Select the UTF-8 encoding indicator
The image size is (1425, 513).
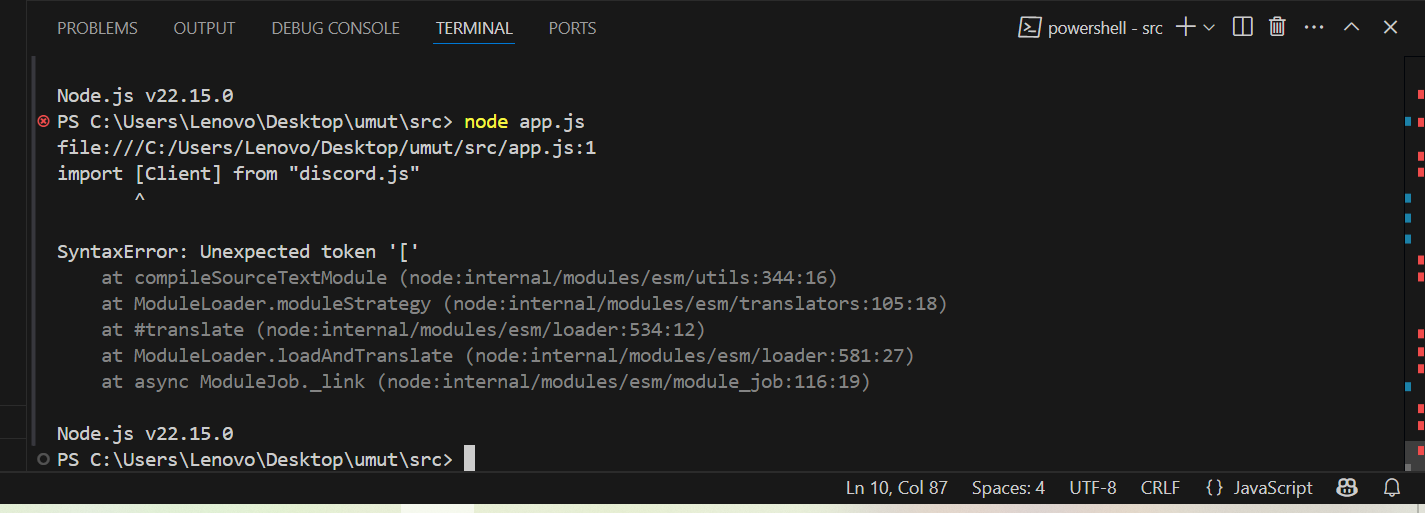[x=1093, y=488]
